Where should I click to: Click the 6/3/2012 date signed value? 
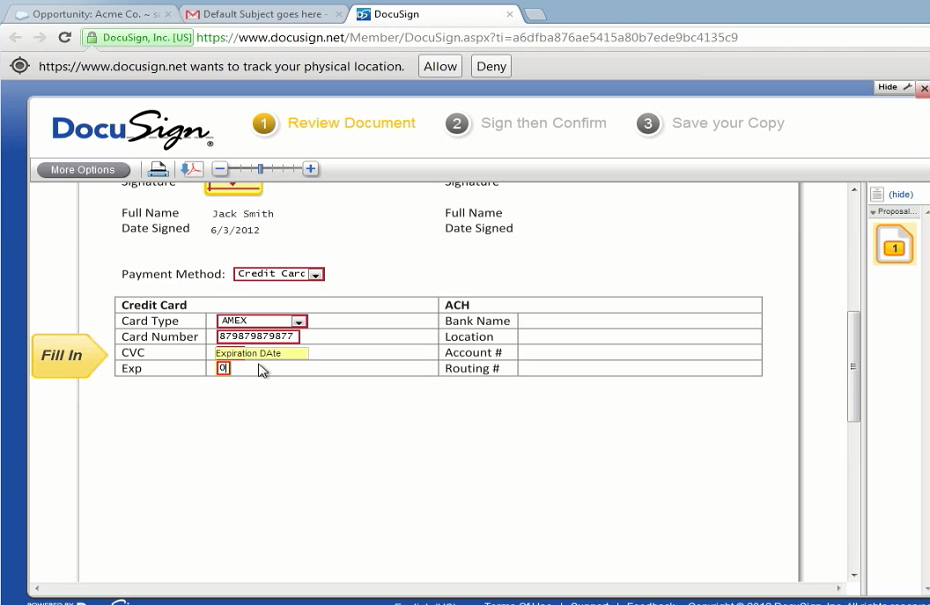pos(235,230)
